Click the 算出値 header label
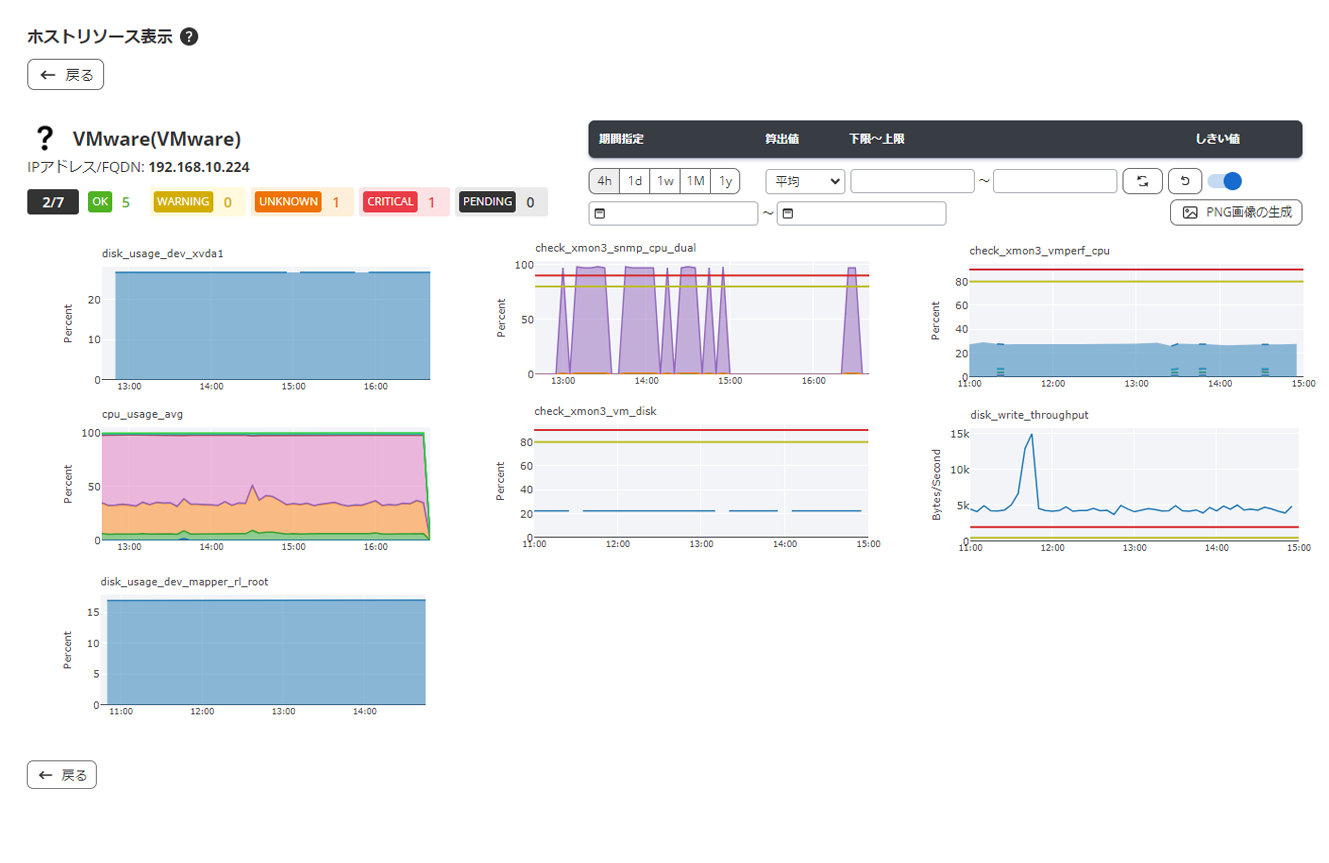 (782, 139)
